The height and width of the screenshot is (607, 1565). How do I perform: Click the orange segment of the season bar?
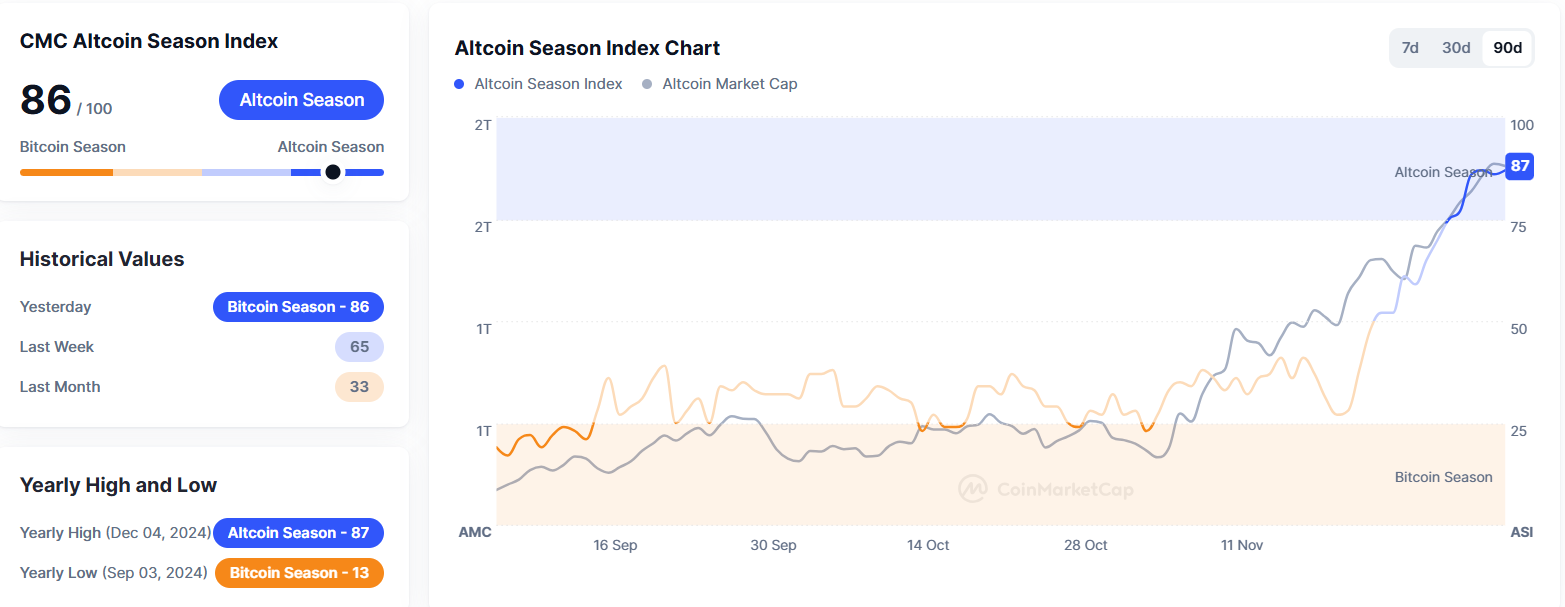(x=66, y=172)
